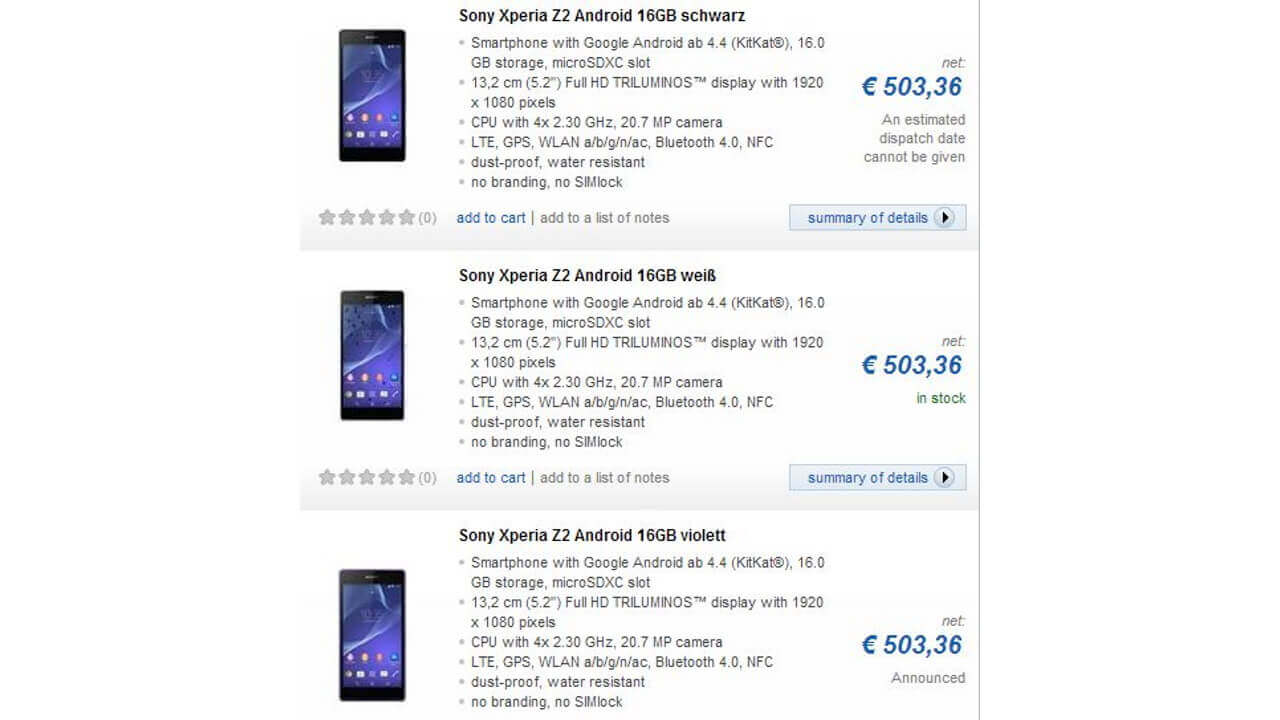The width and height of the screenshot is (1280, 720).
Task: Click the fifth rating star for the weiß phone
Action: (405, 477)
